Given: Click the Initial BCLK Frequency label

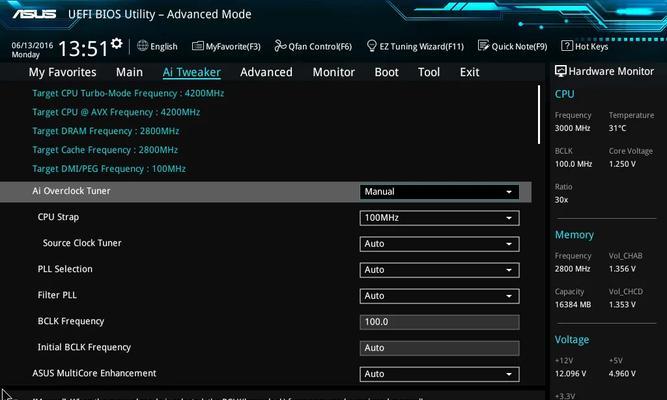Looking at the screenshot, I should pyautogui.click(x=84, y=347).
